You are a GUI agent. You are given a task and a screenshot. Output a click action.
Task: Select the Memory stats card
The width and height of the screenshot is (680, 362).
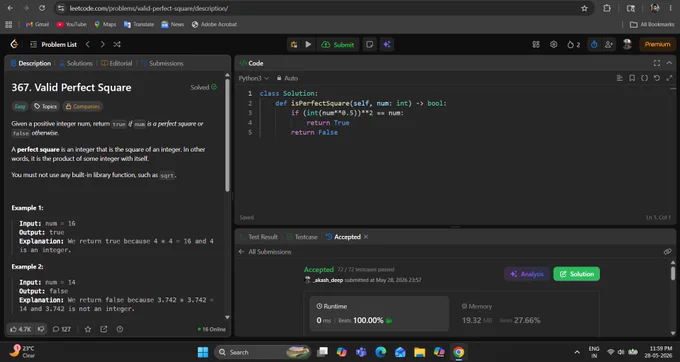[524, 314]
